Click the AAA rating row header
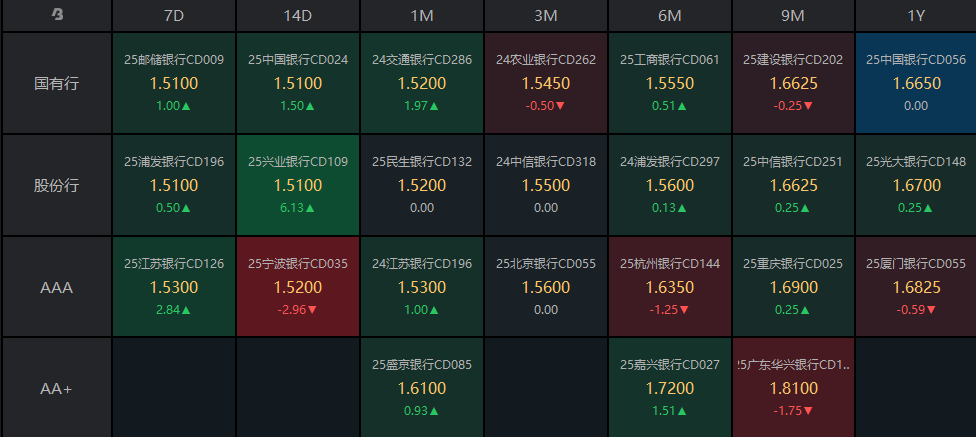The height and width of the screenshot is (437, 976). [x=56, y=287]
